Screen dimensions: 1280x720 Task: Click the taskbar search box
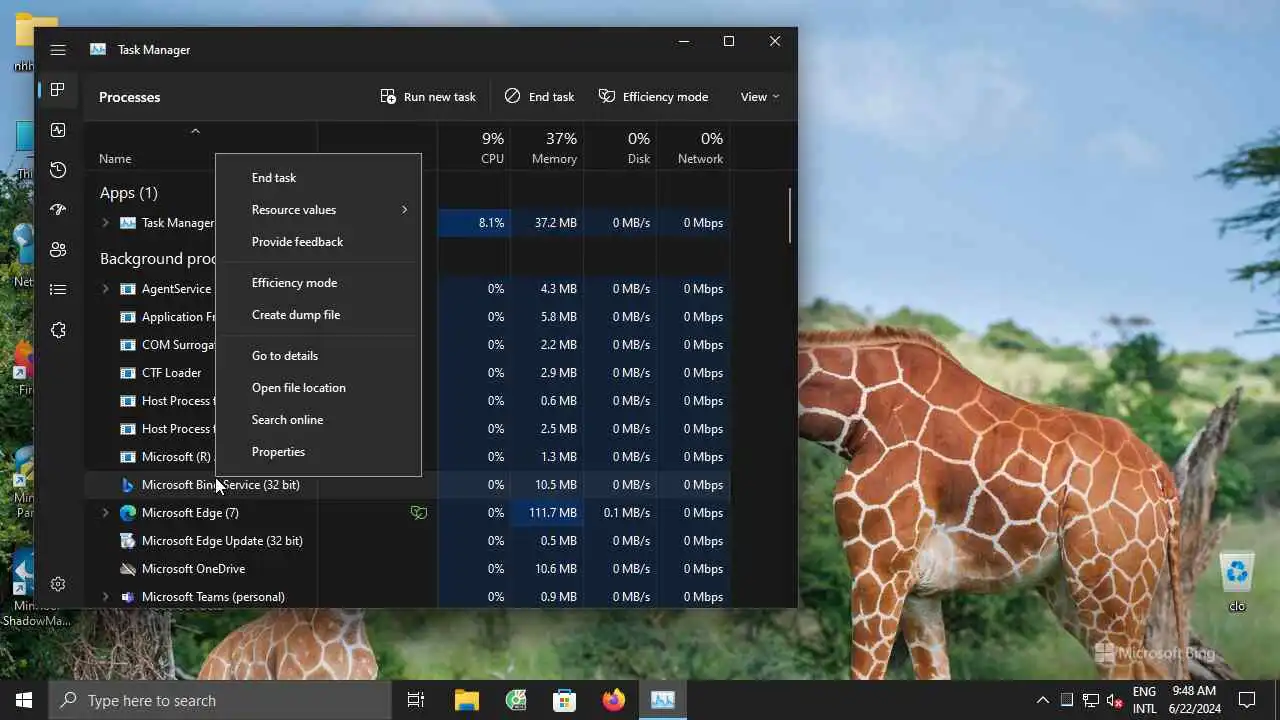(x=220, y=700)
